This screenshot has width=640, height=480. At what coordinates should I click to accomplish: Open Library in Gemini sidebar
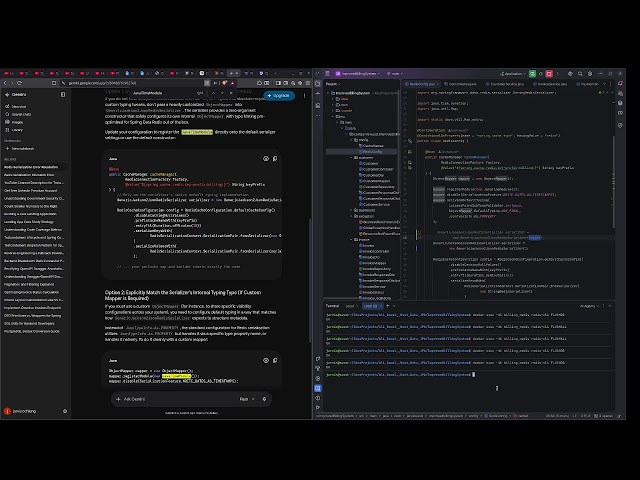(14, 130)
